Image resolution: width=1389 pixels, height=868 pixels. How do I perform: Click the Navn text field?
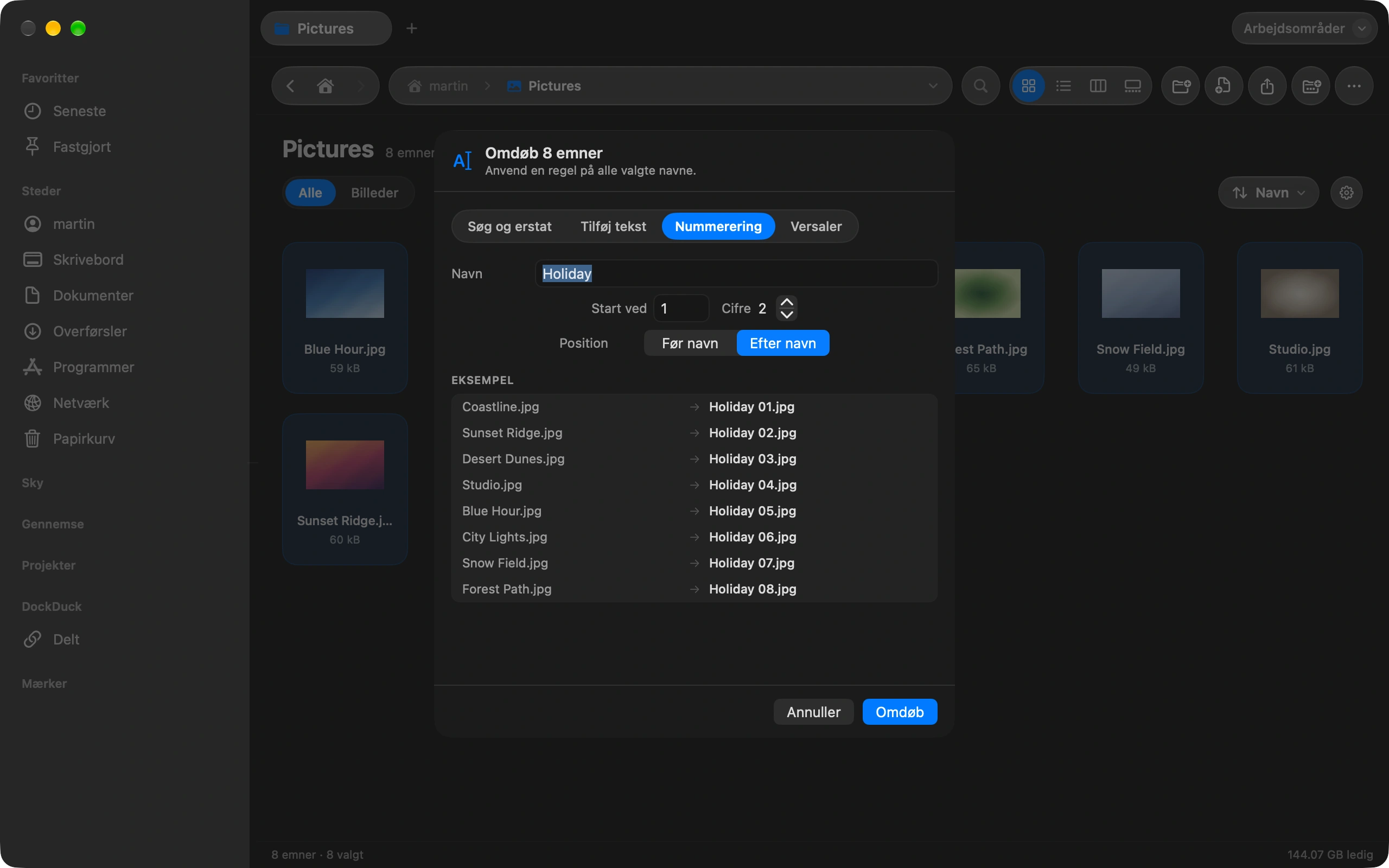coord(736,274)
